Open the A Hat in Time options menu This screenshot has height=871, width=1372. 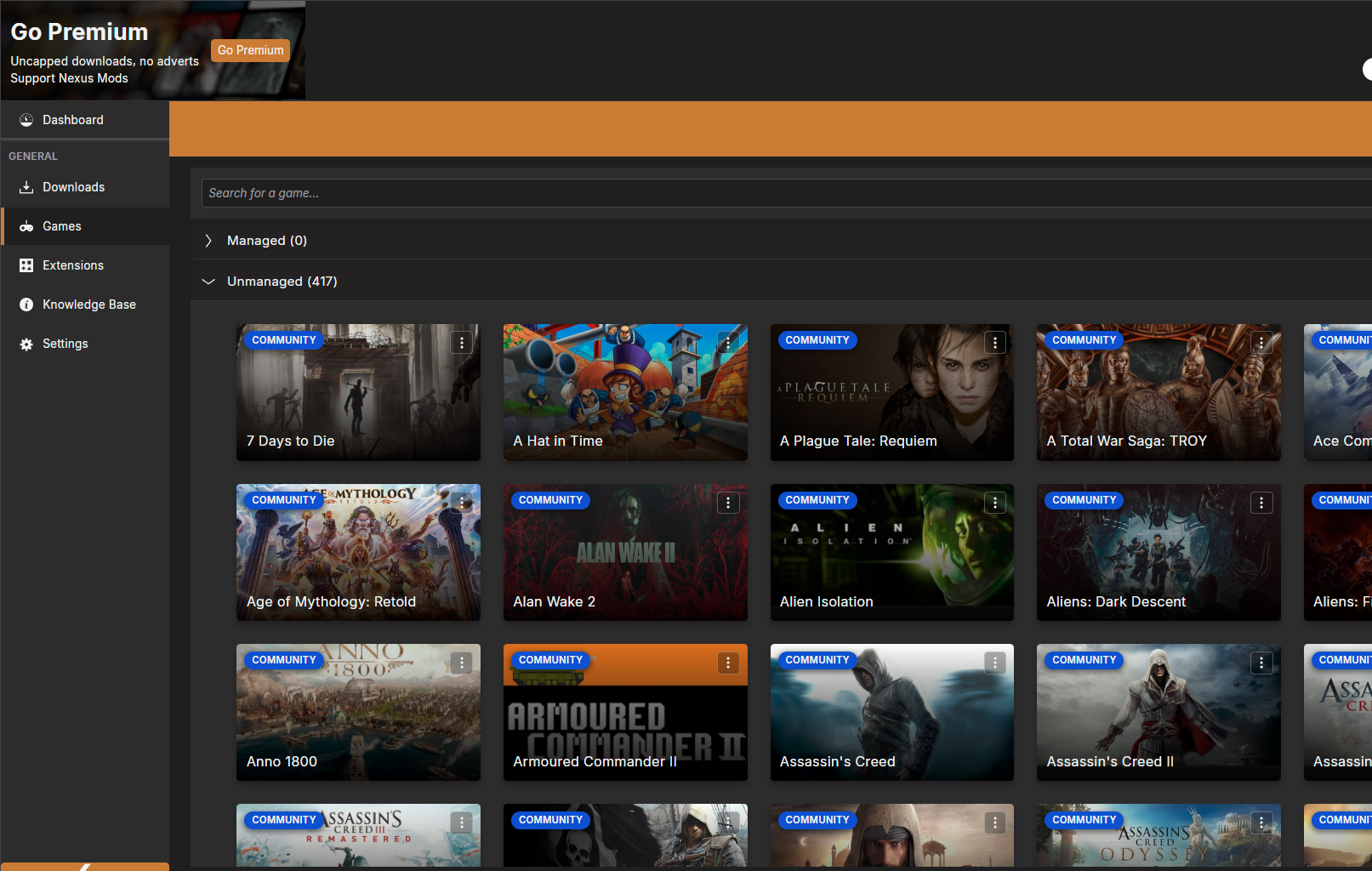coord(728,343)
